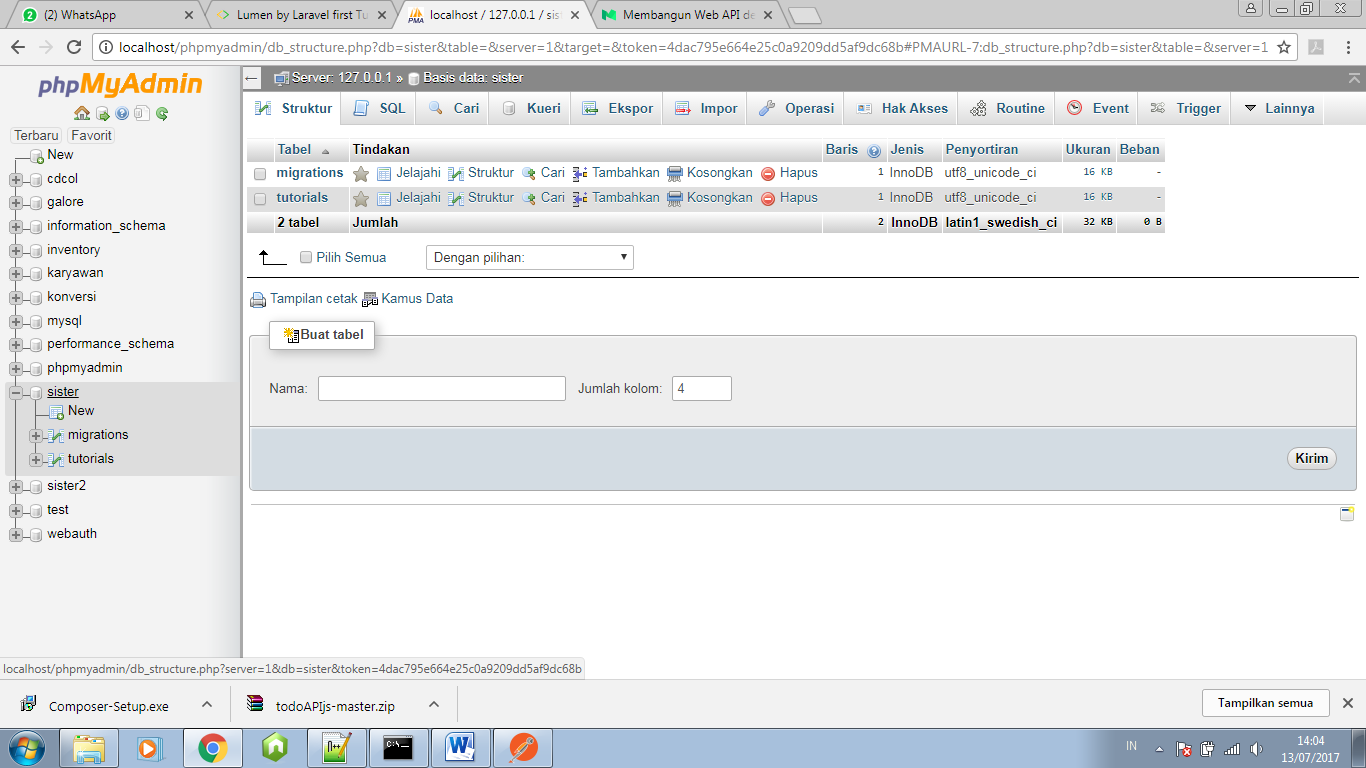Enable the Pilih Semua checkbox
The width and height of the screenshot is (1366, 768).
(306, 257)
